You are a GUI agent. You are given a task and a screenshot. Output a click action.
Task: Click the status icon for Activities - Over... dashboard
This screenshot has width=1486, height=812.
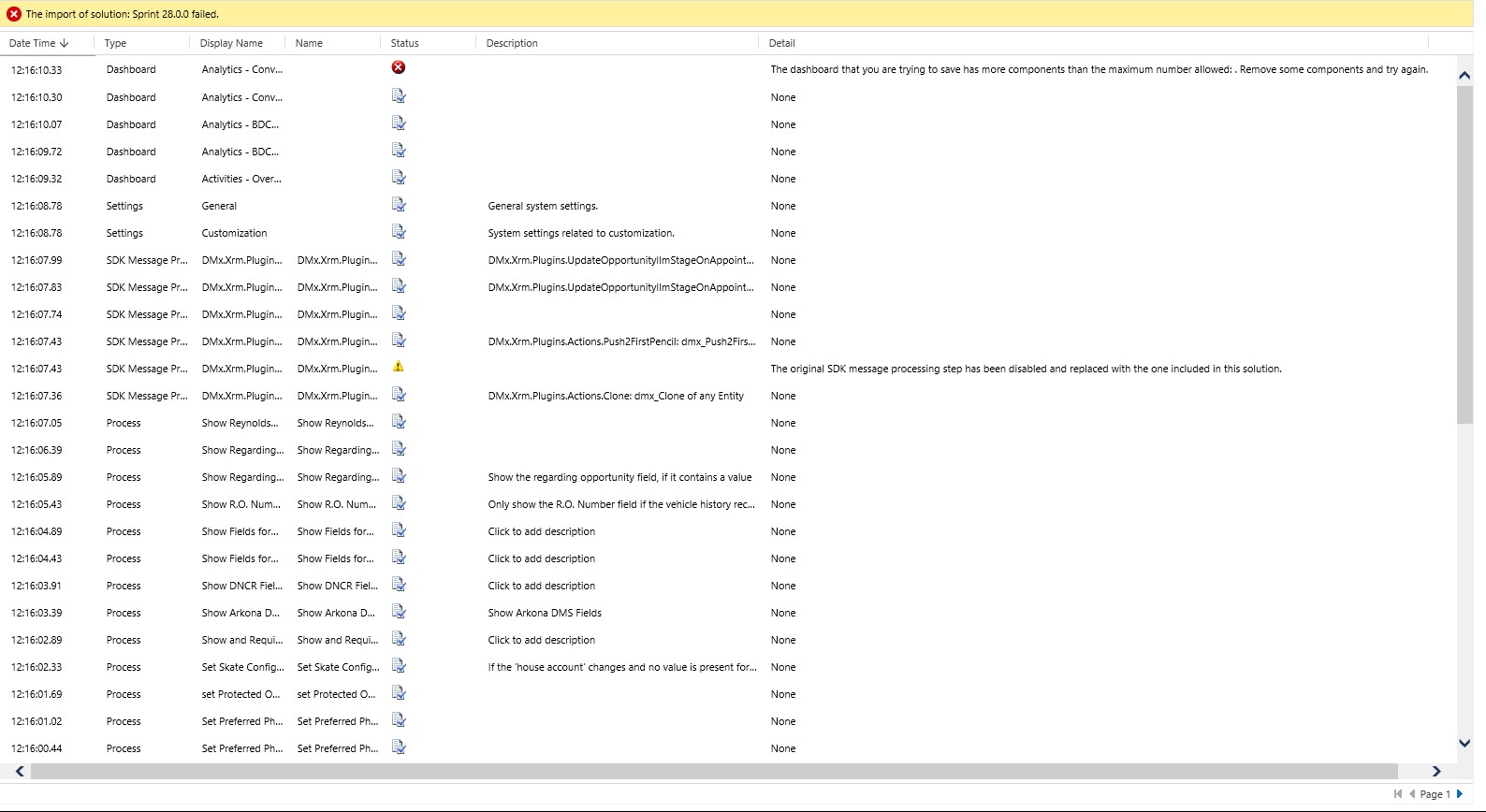click(399, 177)
